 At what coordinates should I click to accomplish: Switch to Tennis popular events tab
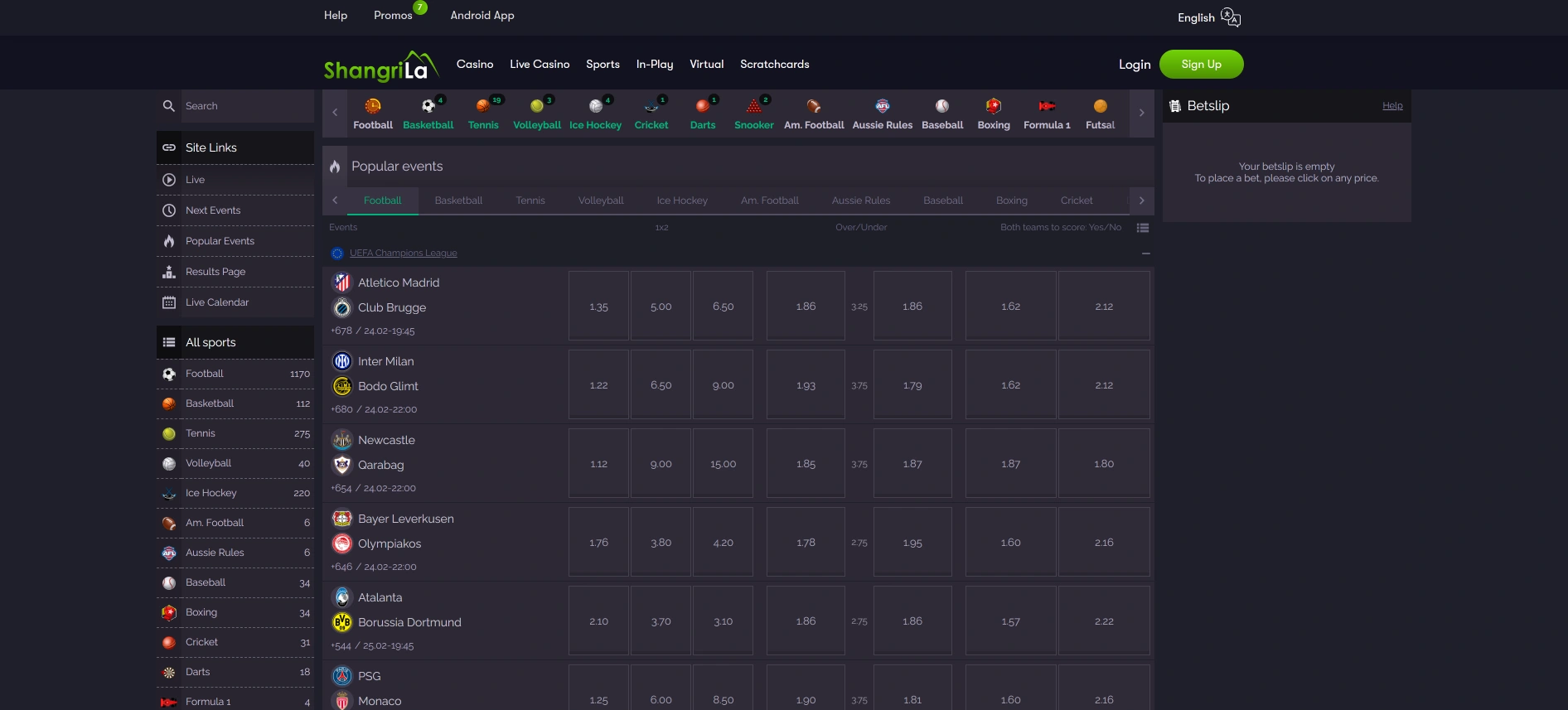pyautogui.click(x=530, y=200)
